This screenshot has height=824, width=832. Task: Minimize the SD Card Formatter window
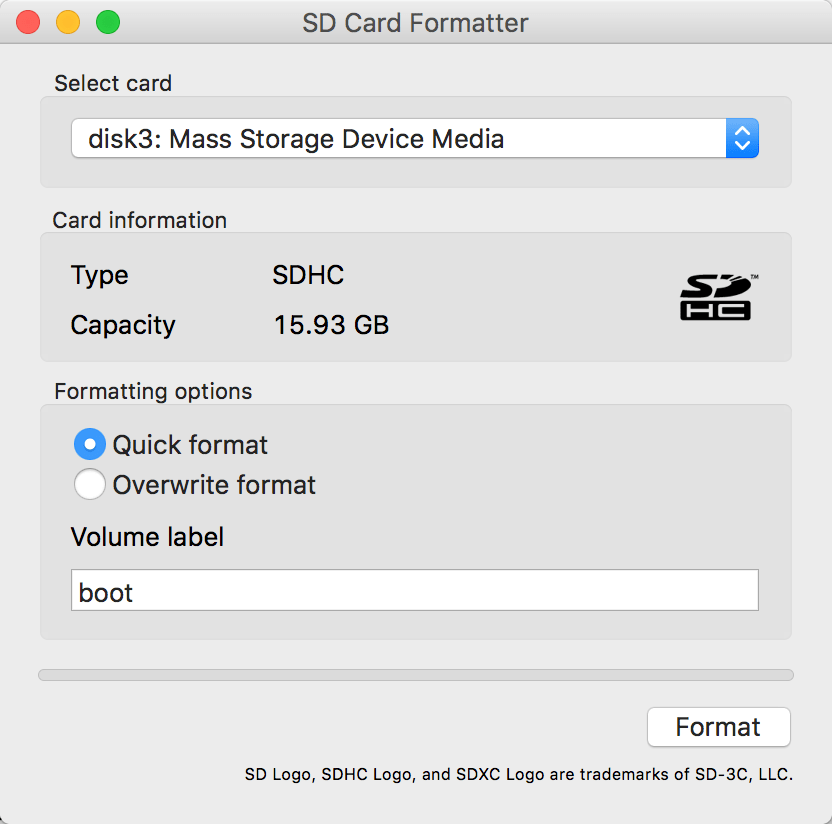click(68, 21)
